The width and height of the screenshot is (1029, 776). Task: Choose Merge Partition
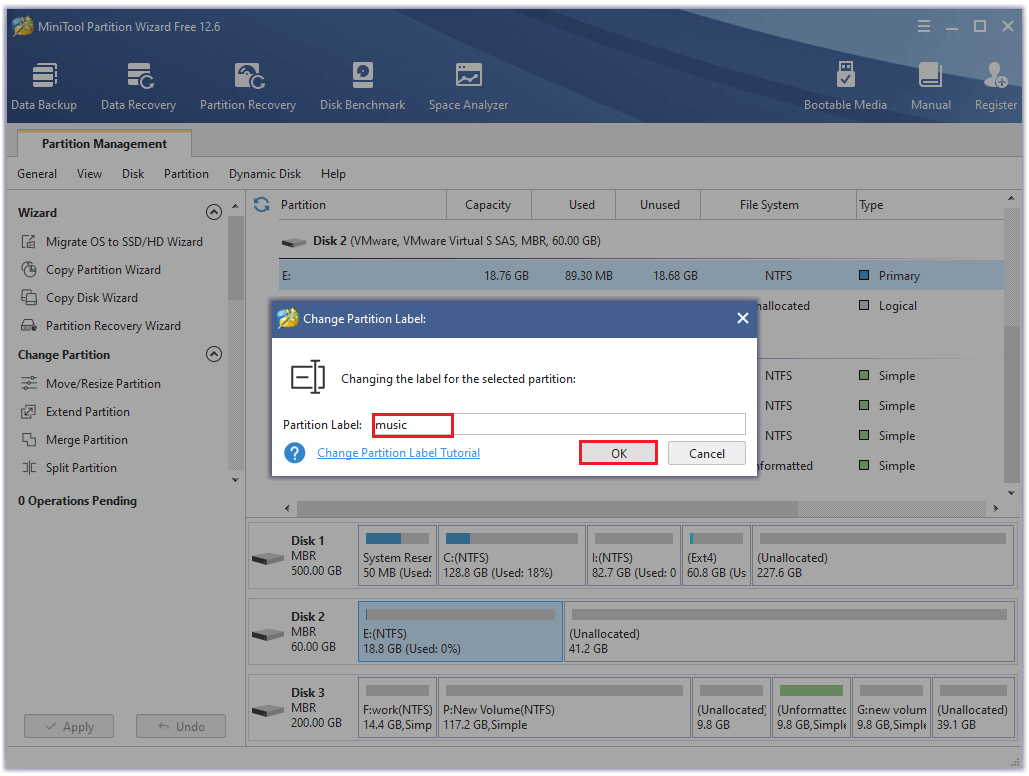point(74,440)
